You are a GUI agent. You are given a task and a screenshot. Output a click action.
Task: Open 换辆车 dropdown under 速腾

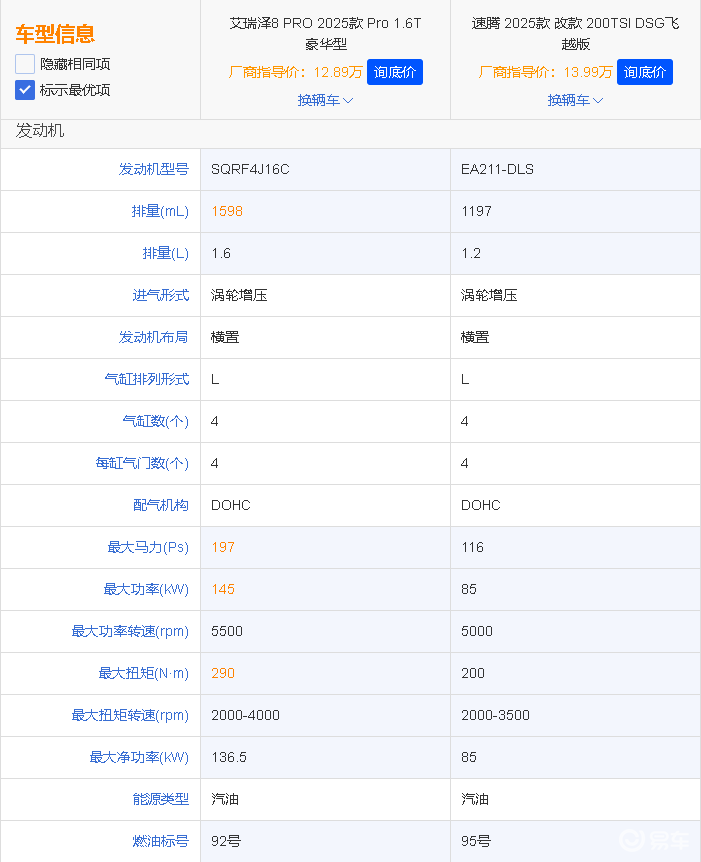(x=575, y=100)
